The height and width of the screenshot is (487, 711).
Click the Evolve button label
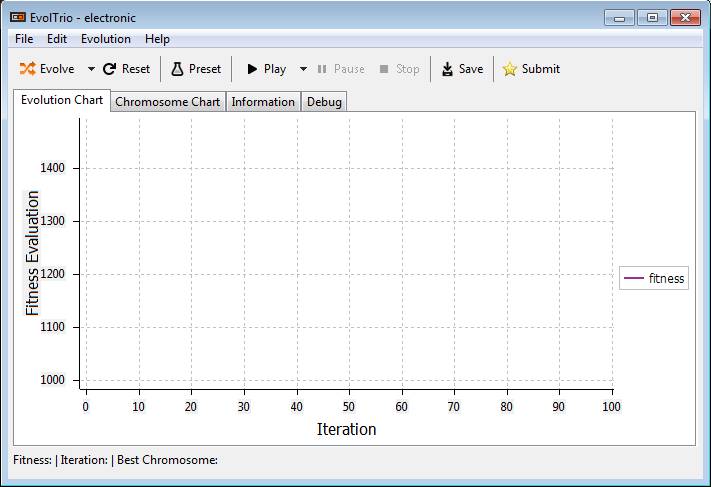pyautogui.click(x=57, y=69)
